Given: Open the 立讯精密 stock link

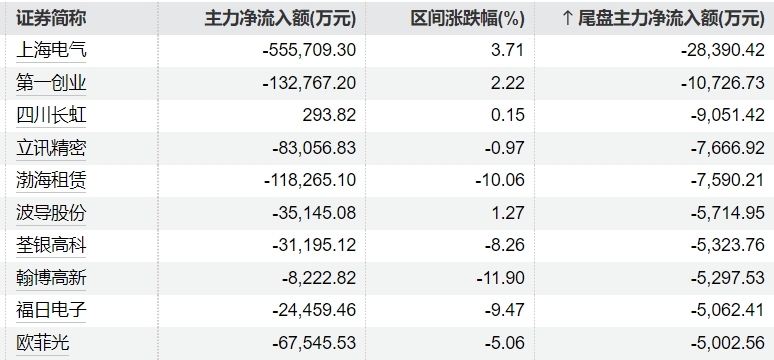Looking at the screenshot, I should click(51, 148).
